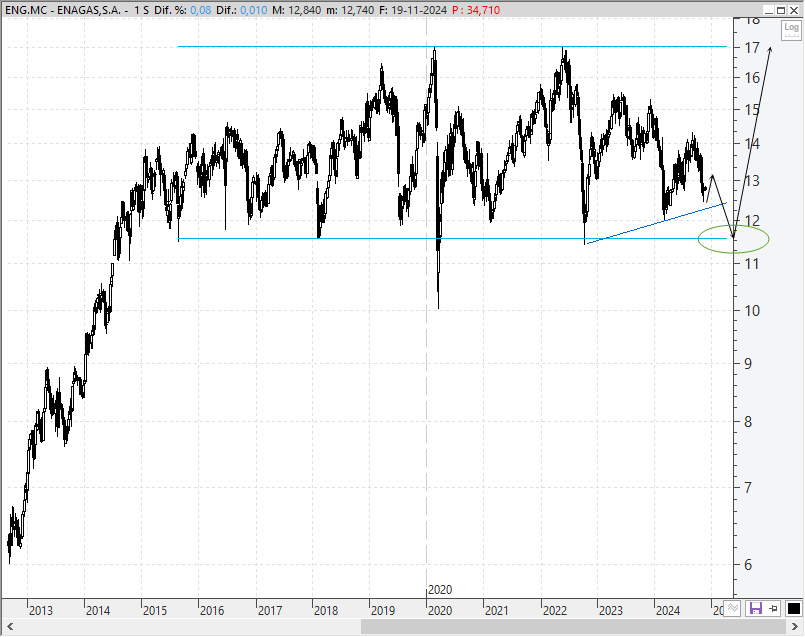The height and width of the screenshot is (637, 805).
Task: Click the Dif. % value 0,08
Action: click(x=200, y=10)
